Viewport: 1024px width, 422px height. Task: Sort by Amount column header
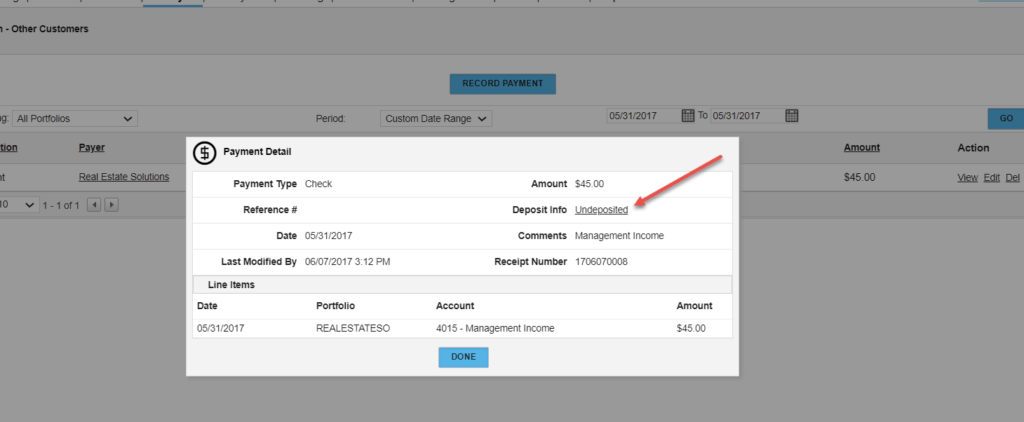pos(862,148)
